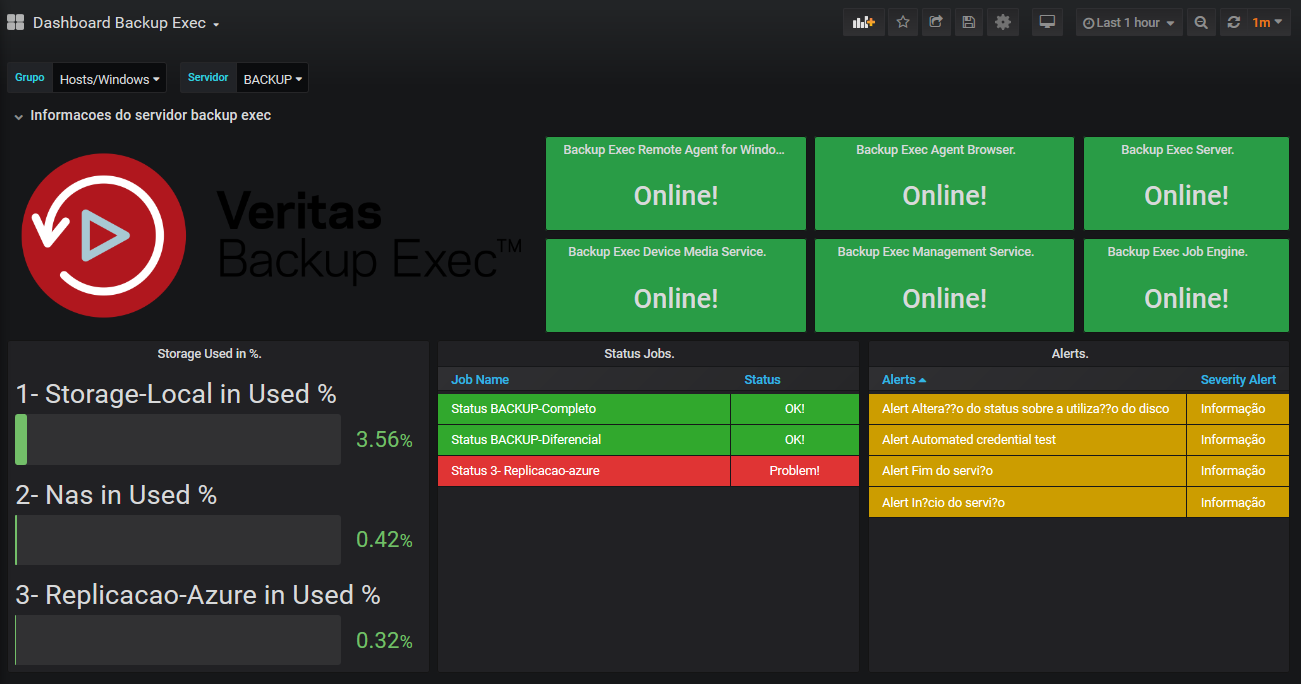Viewport: 1301px width, 684px height.
Task: Open dashboard settings gear icon
Action: pyautogui.click(x=1003, y=22)
